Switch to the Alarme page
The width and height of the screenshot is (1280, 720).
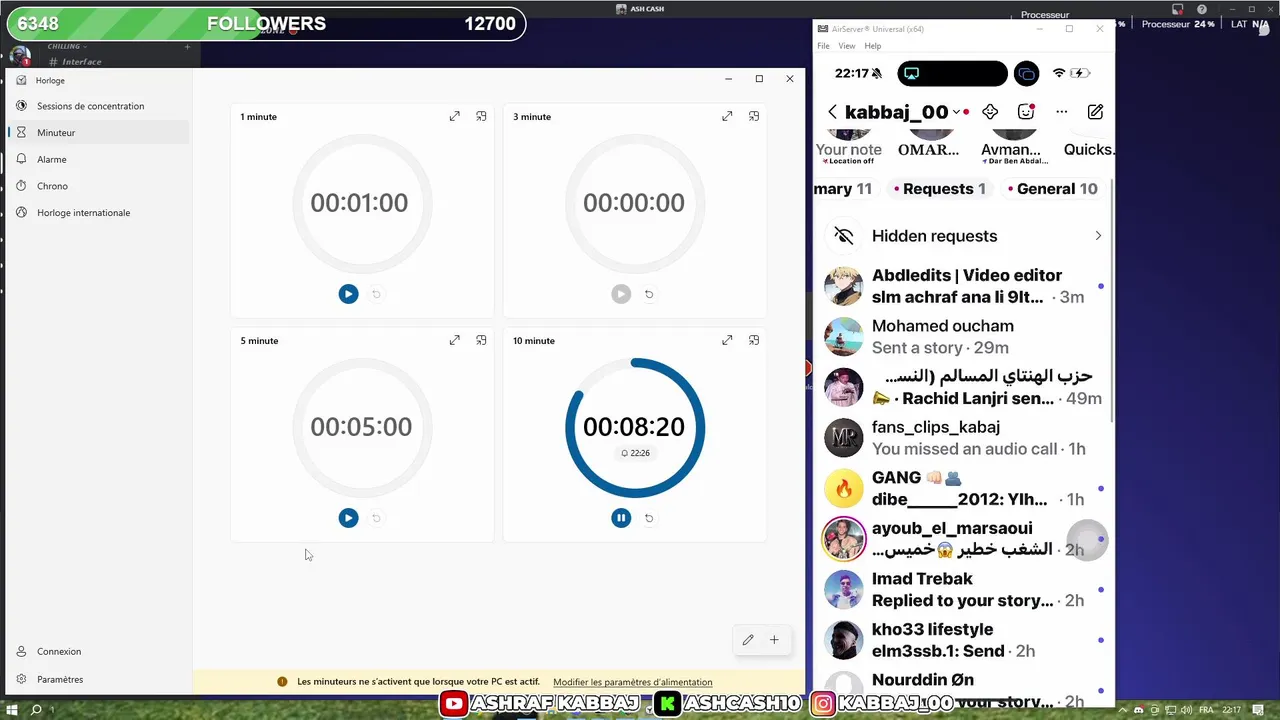(x=98, y=159)
